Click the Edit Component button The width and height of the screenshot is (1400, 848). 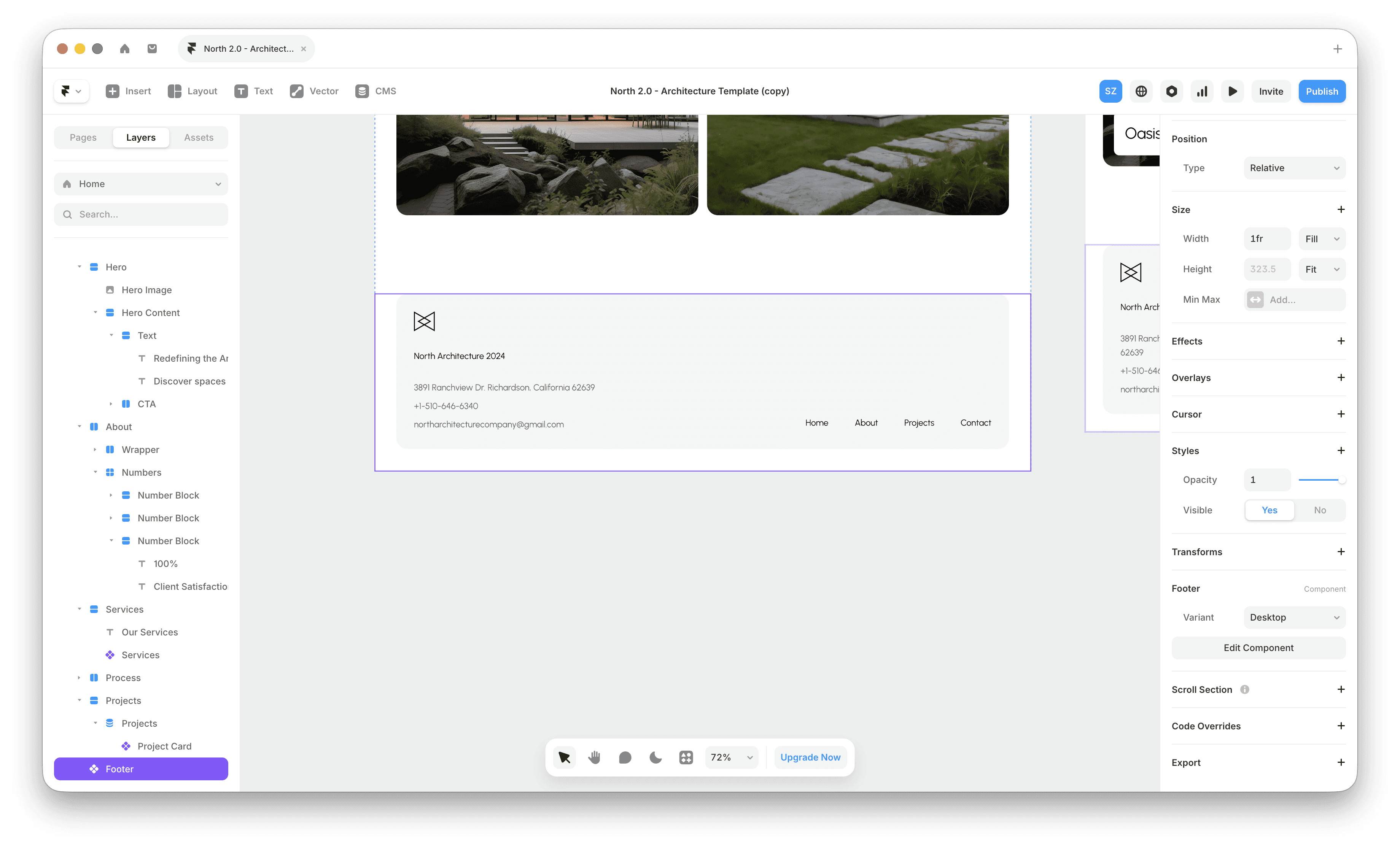click(1258, 648)
